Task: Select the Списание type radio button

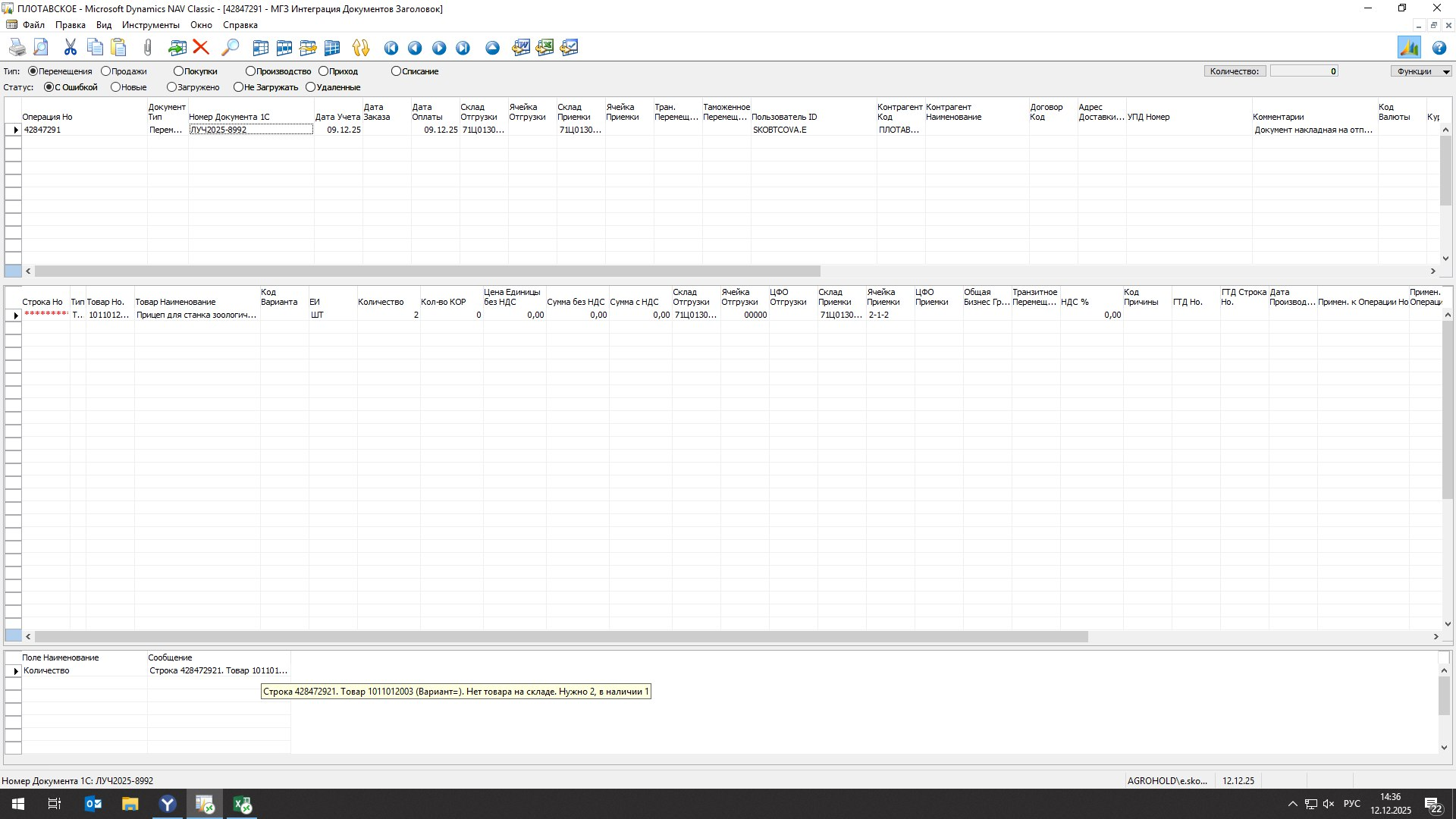Action: pos(396,71)
